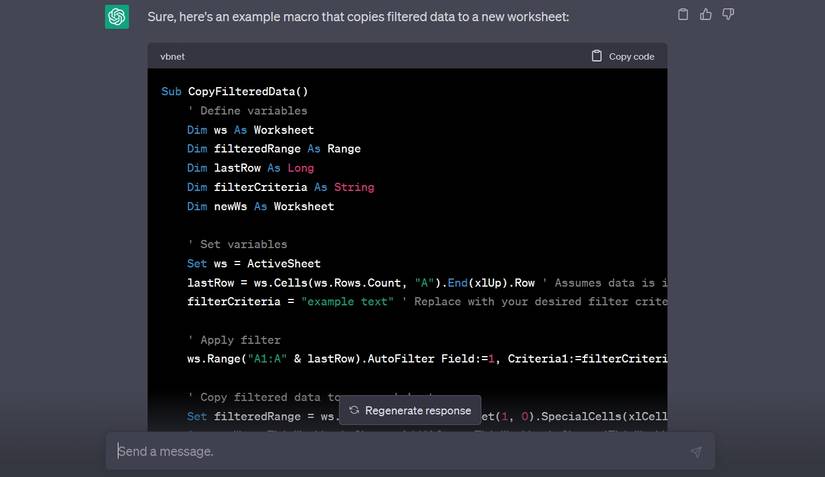The image size is (825, 477).
Task: Give the response a thumbs up
Action: 706,15
